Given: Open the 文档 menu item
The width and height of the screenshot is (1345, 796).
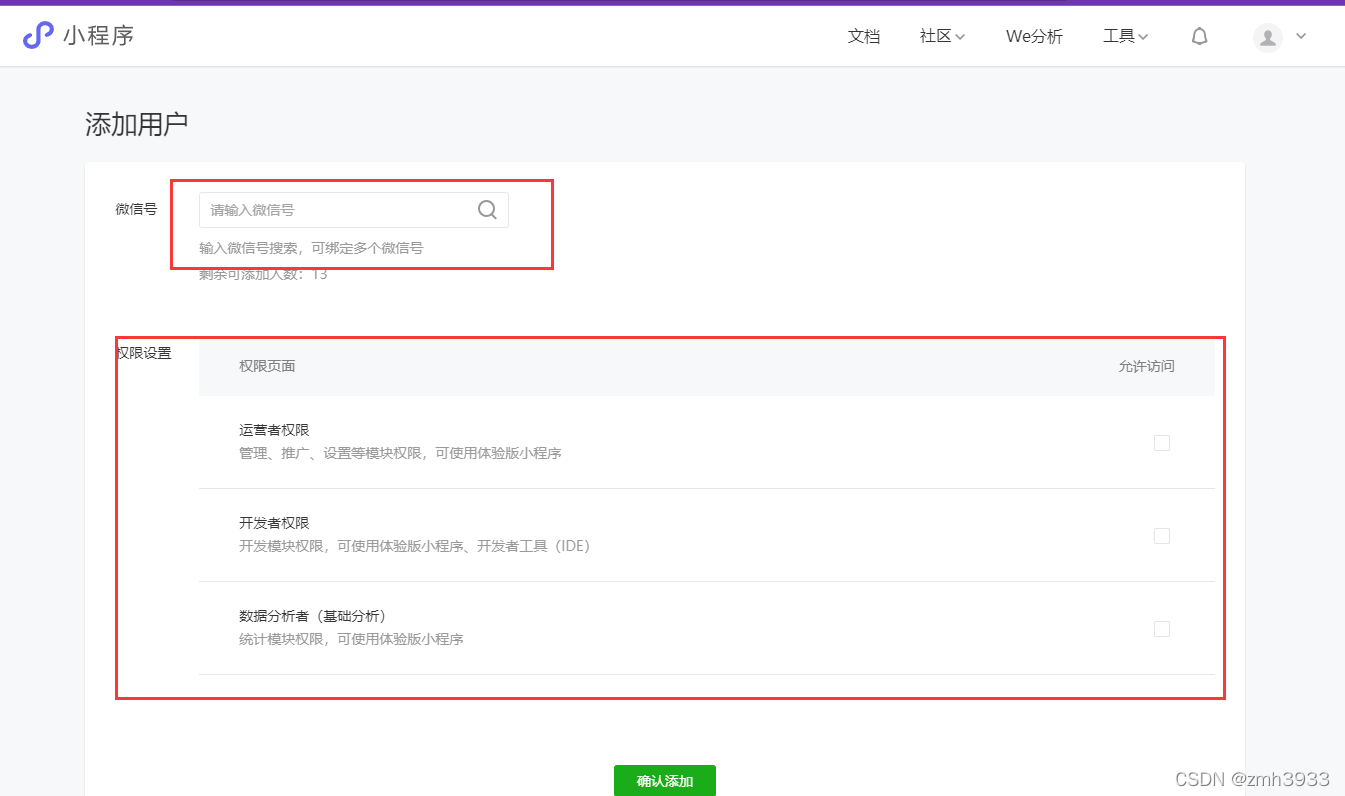Looking at the screenshot, I should click(864, 37).
